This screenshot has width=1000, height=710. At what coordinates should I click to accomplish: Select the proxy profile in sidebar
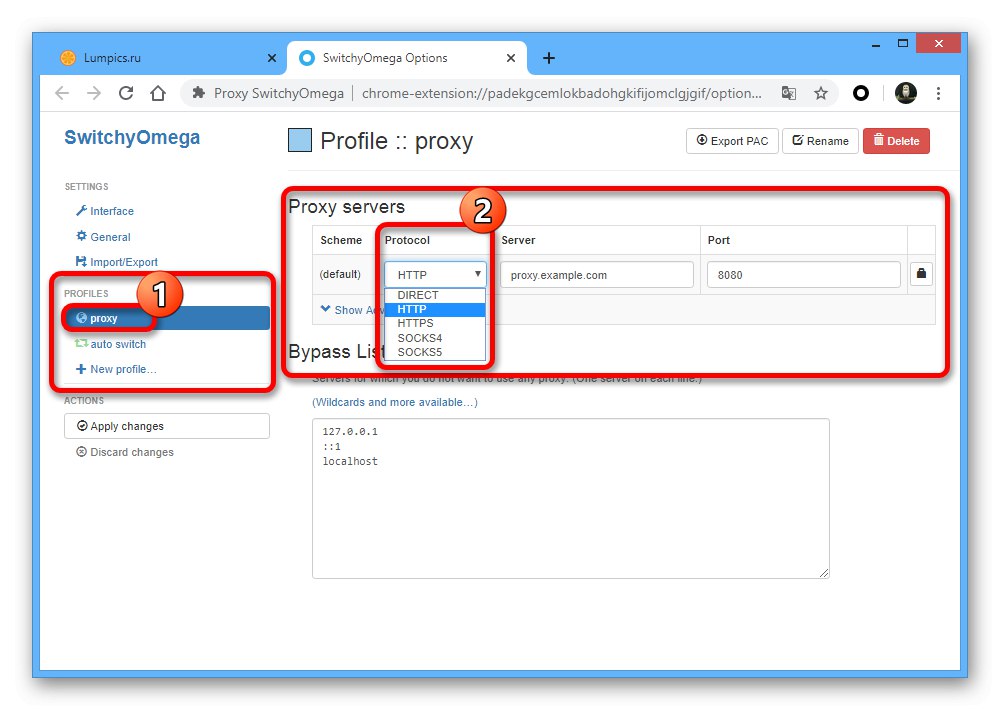tap(167, 318)
